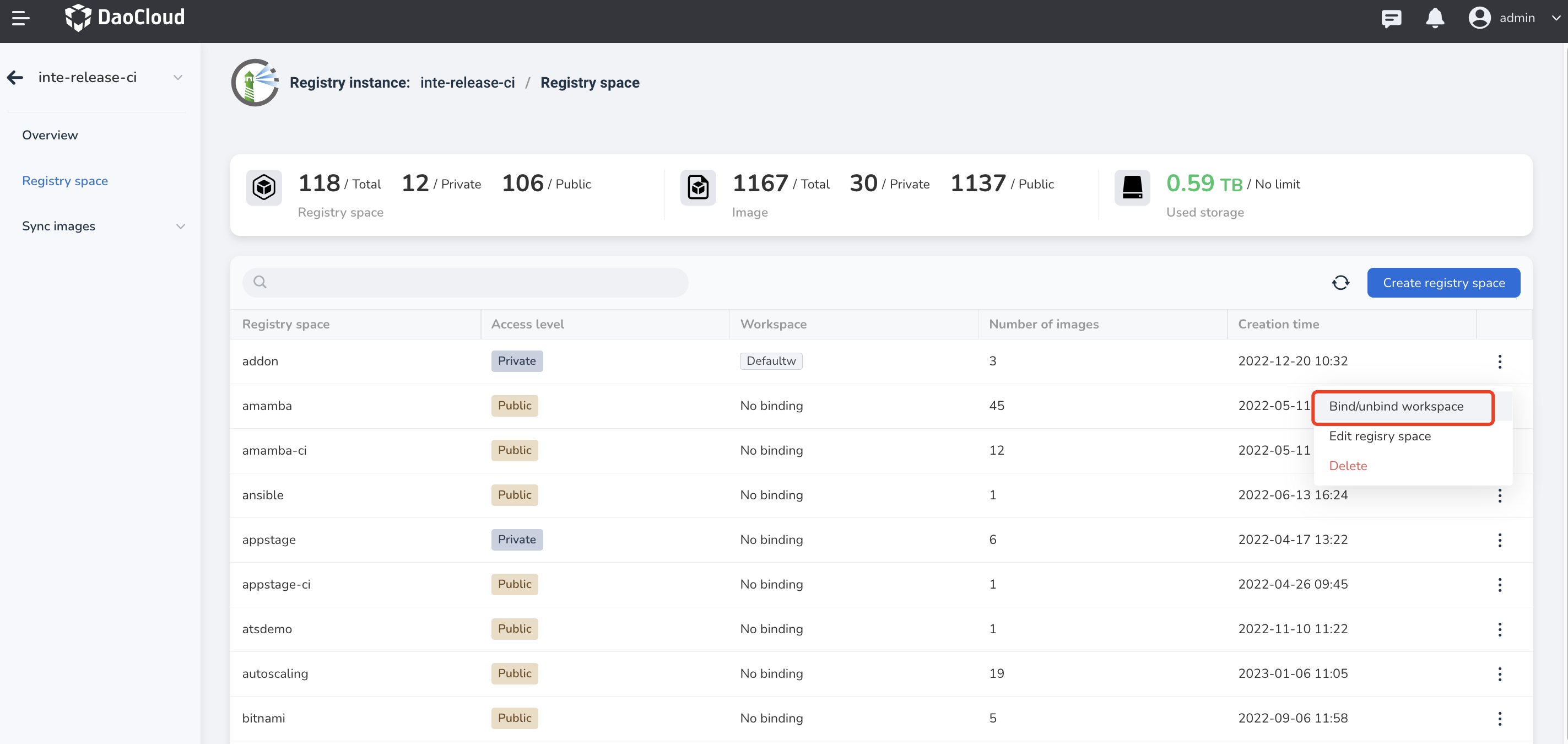
Task: Click the used storage disk icon
Action: [x=1132, y=187]
